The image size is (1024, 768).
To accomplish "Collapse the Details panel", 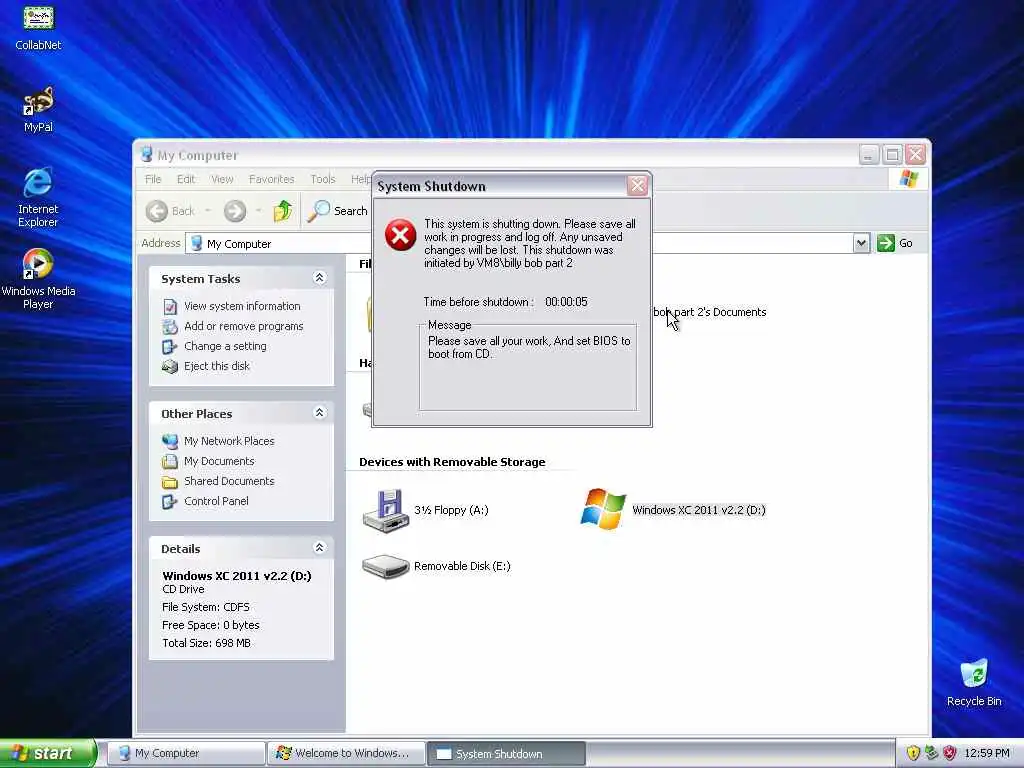I will 319,548.
